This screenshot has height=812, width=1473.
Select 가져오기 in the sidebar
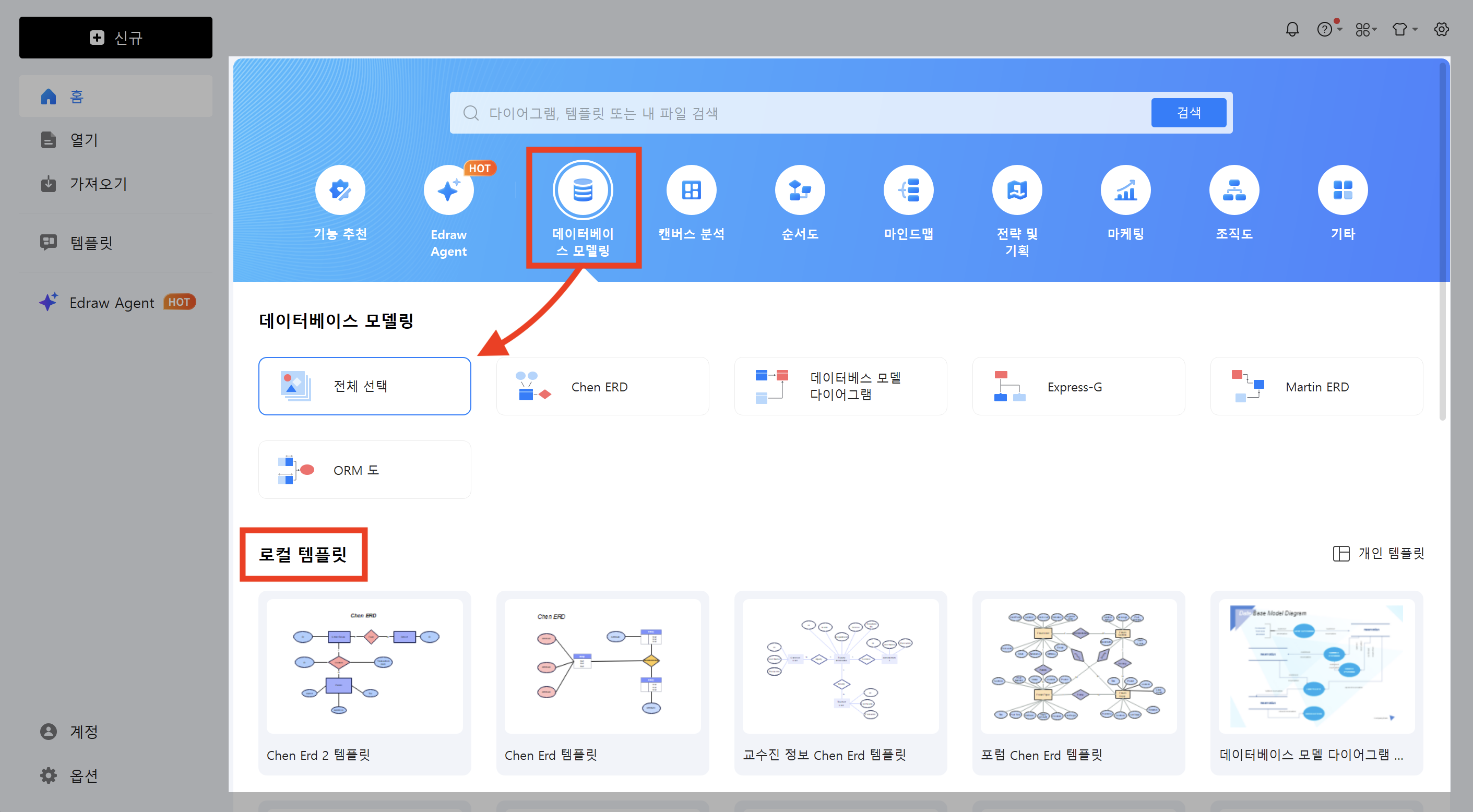click(97, 184)
